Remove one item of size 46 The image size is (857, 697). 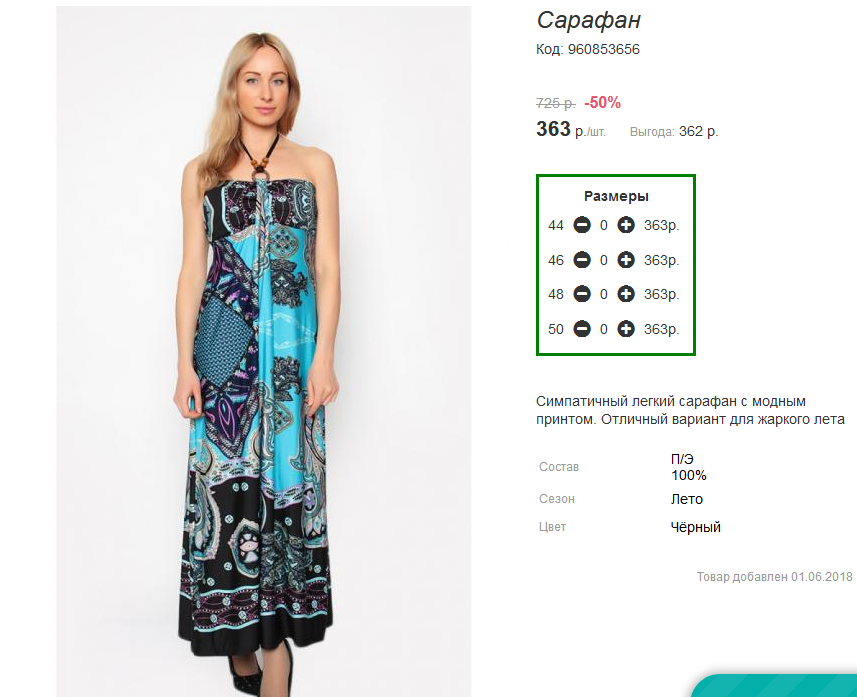[x=582, y=260]
